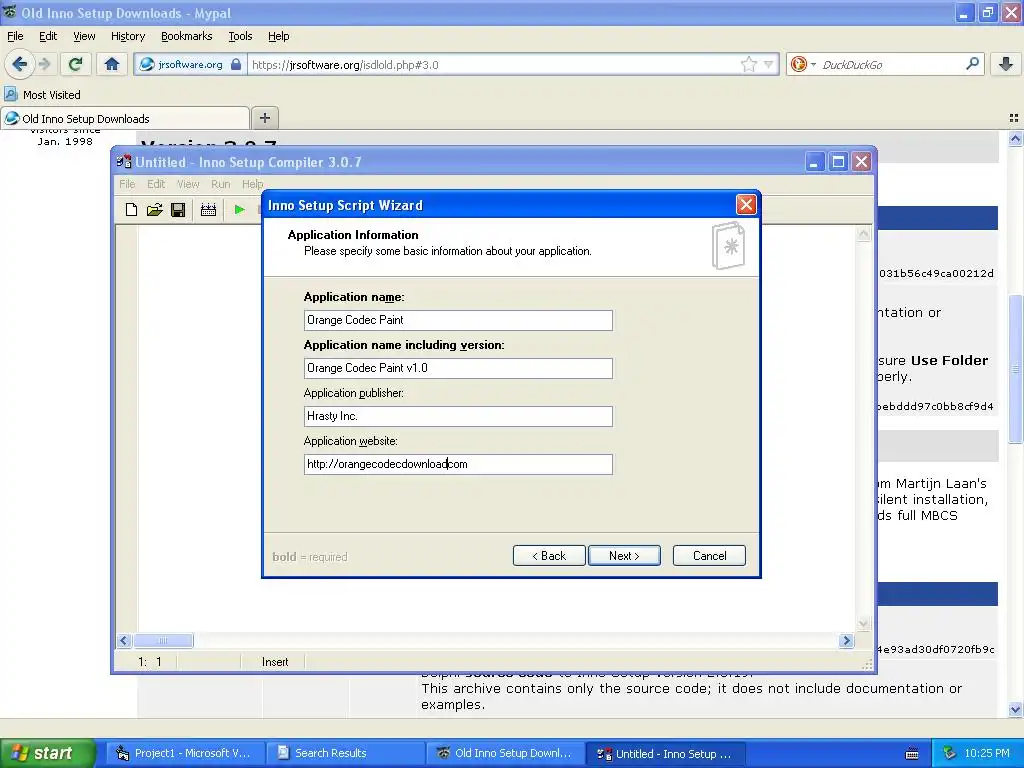The height and width of the screenshot is (768, 1024).
Task: Switch to Search Results taskbar item
Action: coord(345,753)
